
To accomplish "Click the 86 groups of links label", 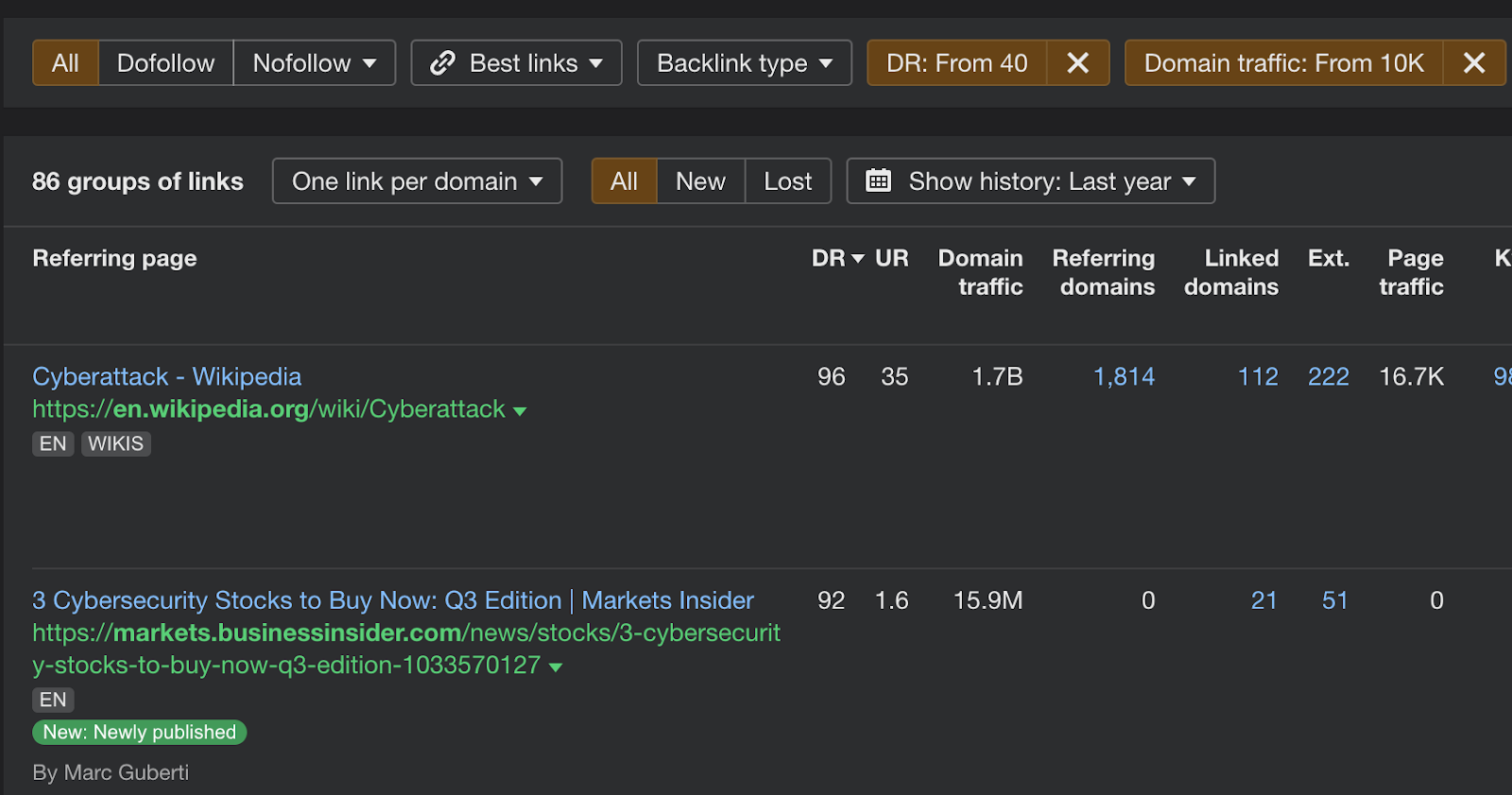I will pos(138,181).
